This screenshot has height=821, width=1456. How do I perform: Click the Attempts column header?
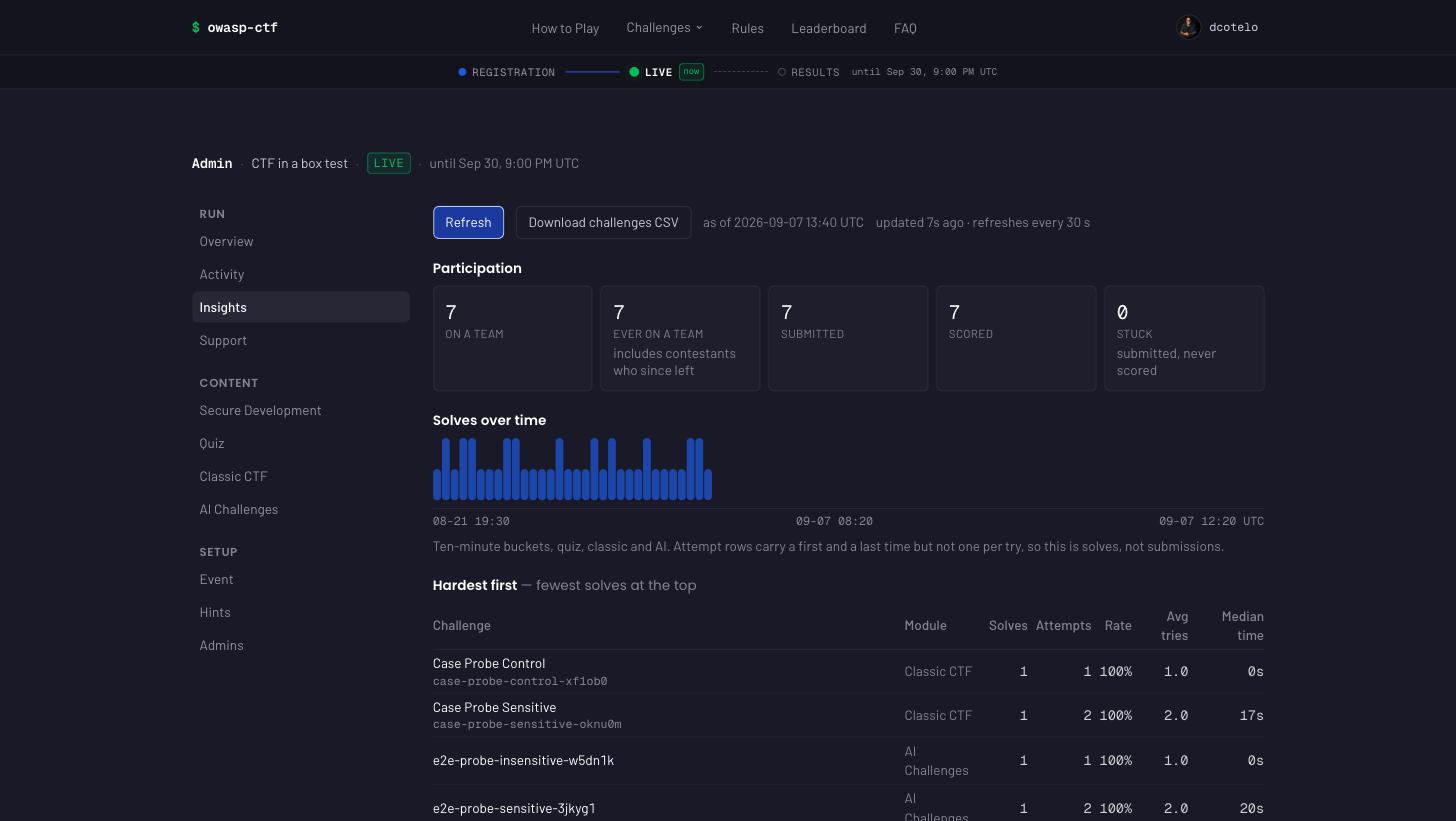point(1063,625)
